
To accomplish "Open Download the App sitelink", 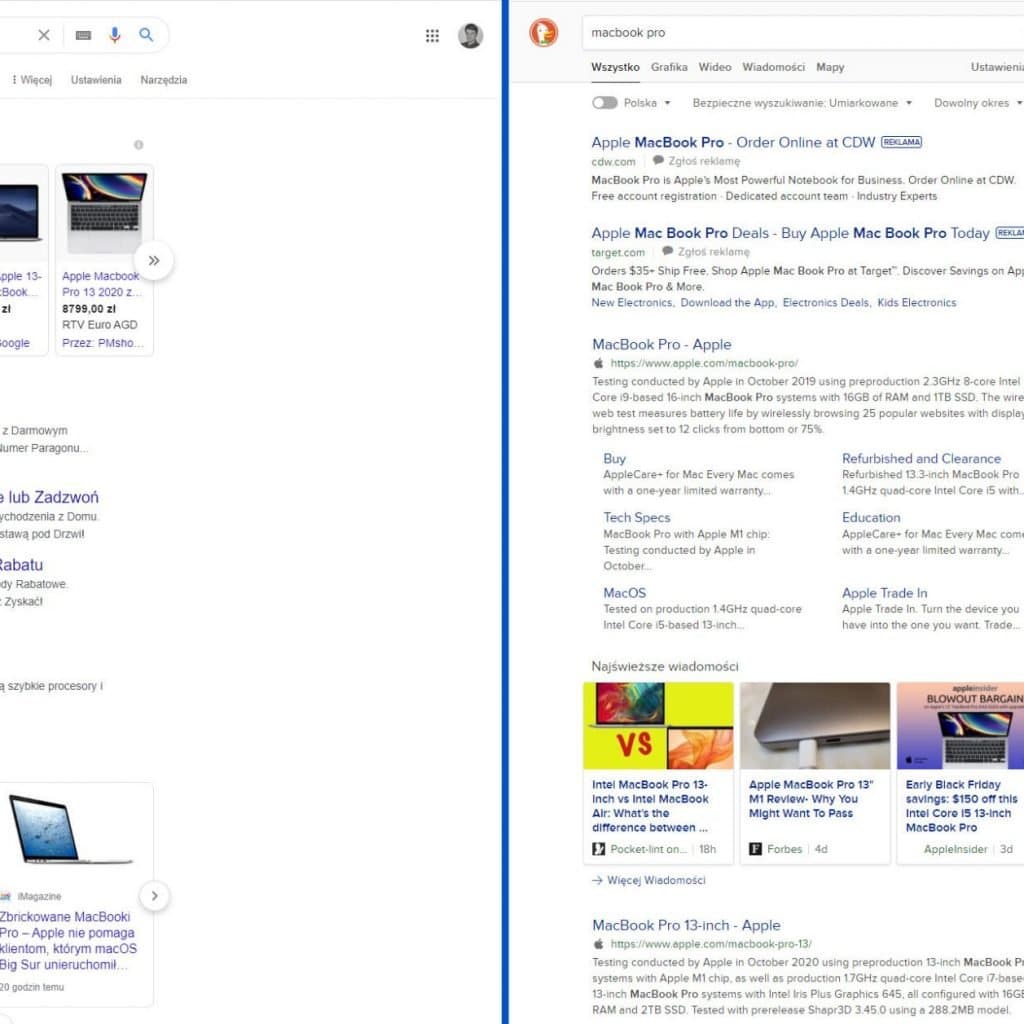I will 728,302.
